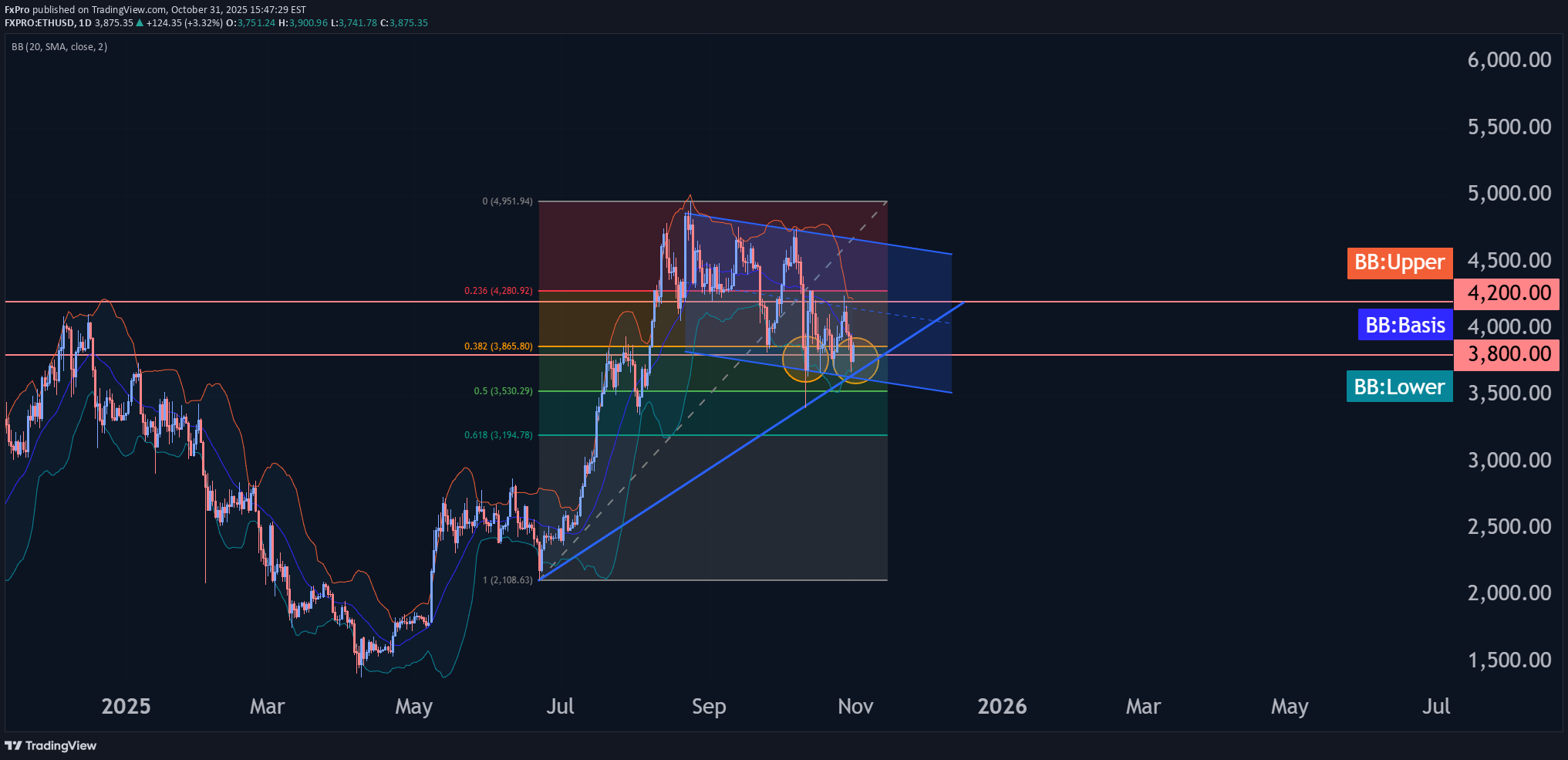Select the 3,800.00 price line tag
The image size is (1568, 760).
coord(1508,355)
